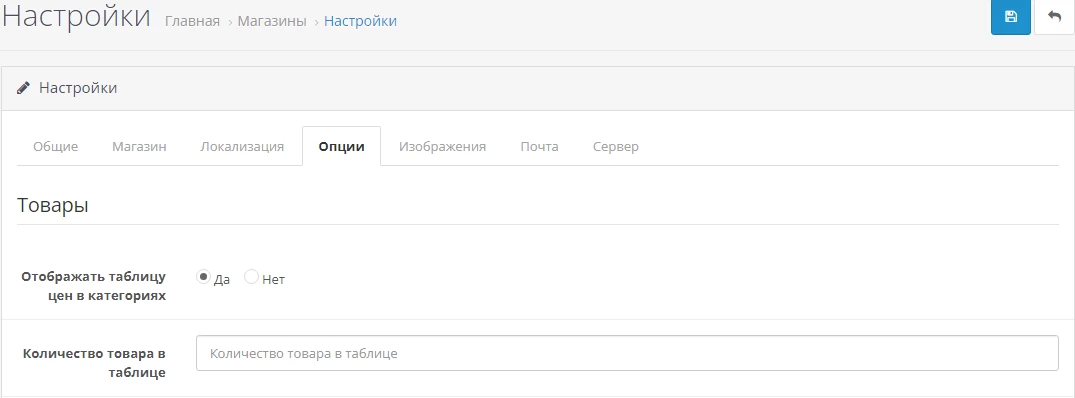This screenshot has height=398, width=1075.
Task: Save settings with the blue floppy disk icon
Action: click(1011, 17)
